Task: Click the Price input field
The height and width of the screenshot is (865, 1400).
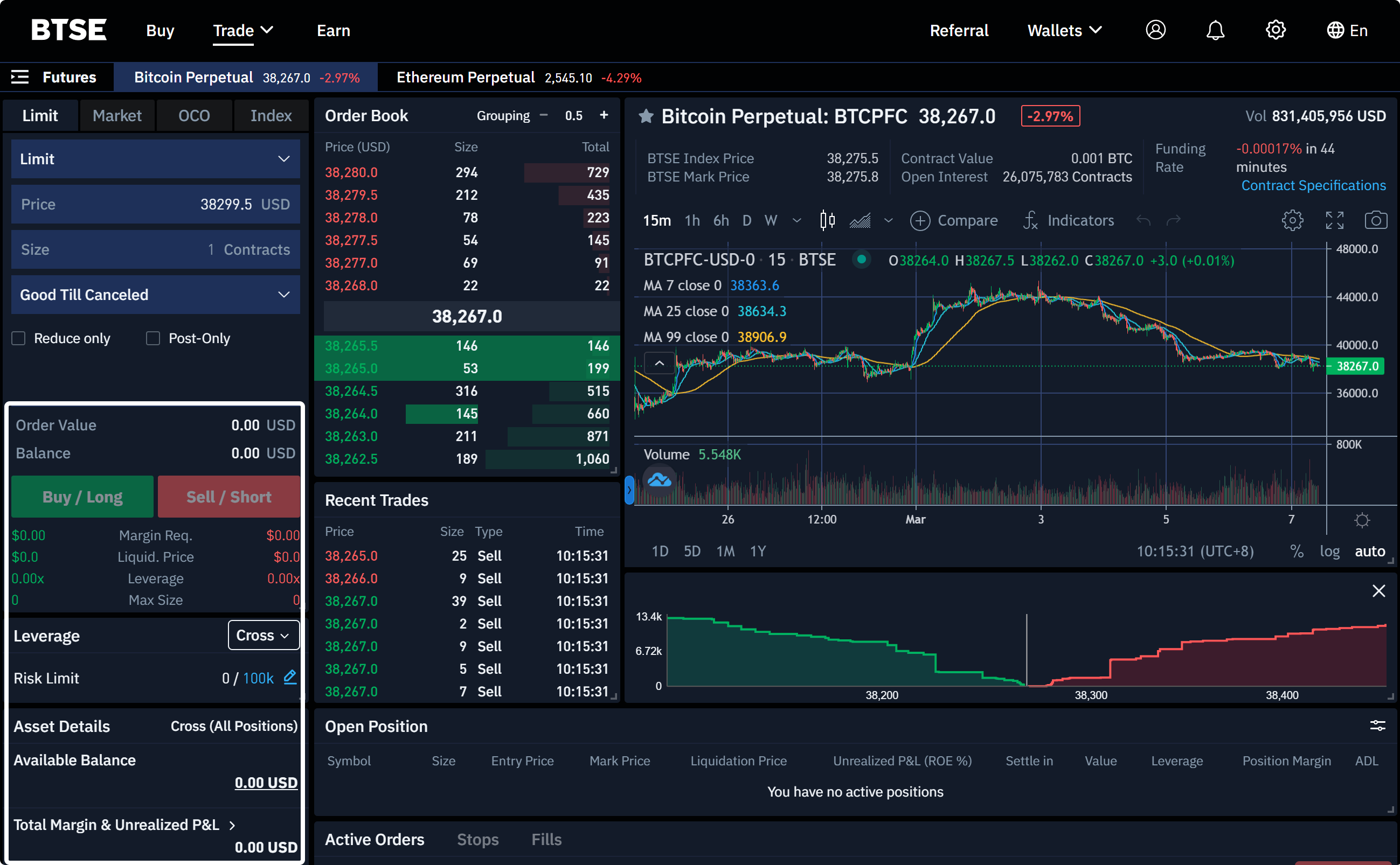Action: [x=155, y=204]
